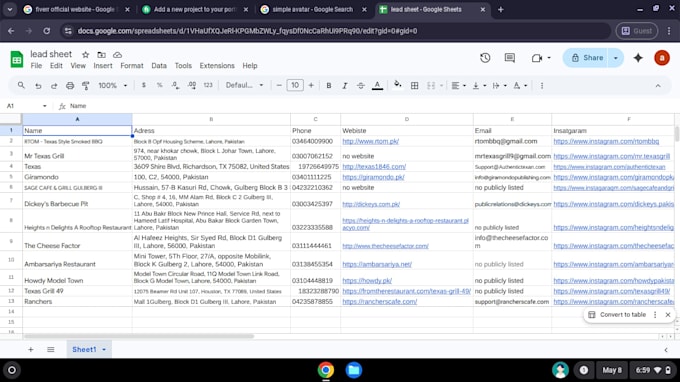Open the fill color picker
The height and width of the screenshot is (382, 680).
(397, 85)
